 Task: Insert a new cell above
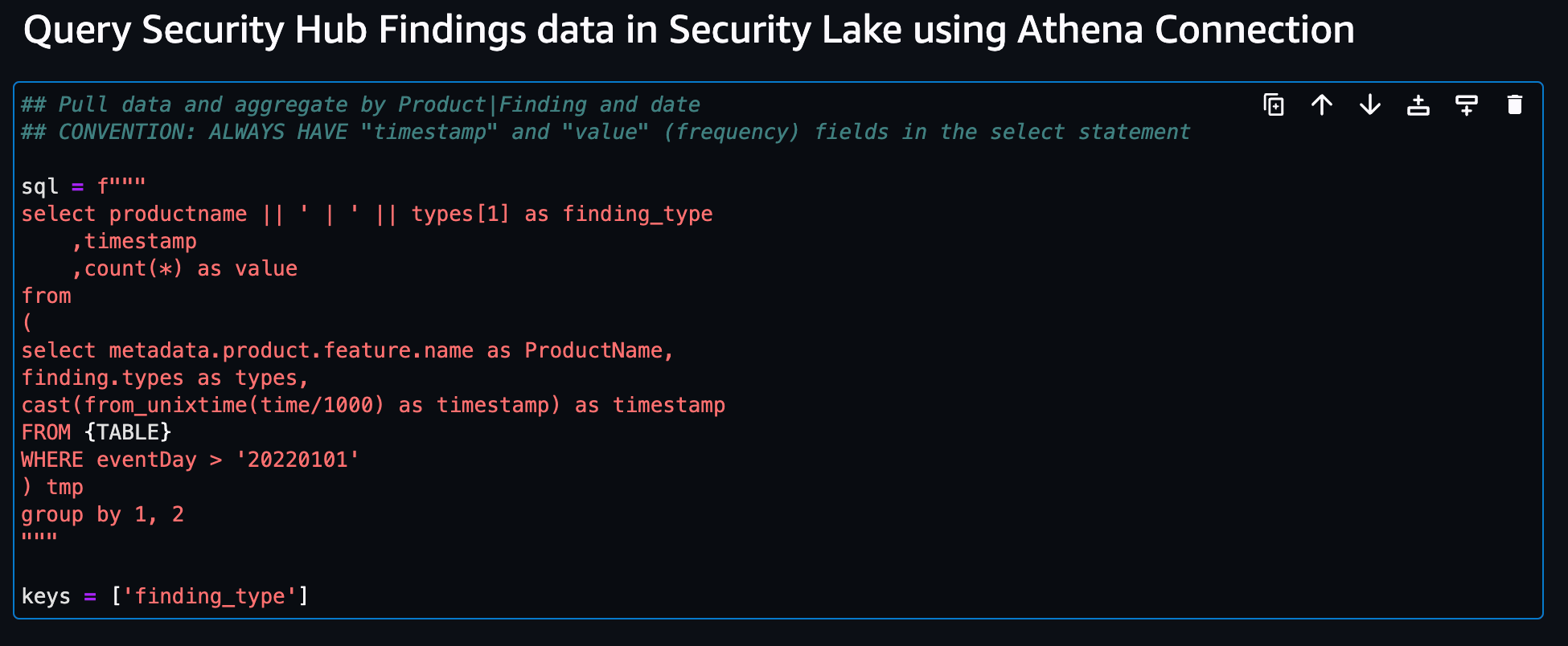click(x=1418, y=104)
